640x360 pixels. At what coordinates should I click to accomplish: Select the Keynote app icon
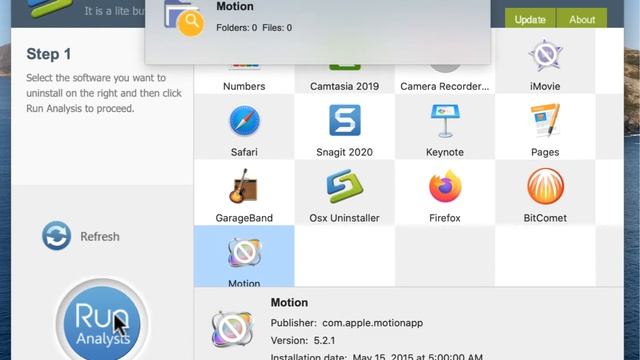pos(445,121)
